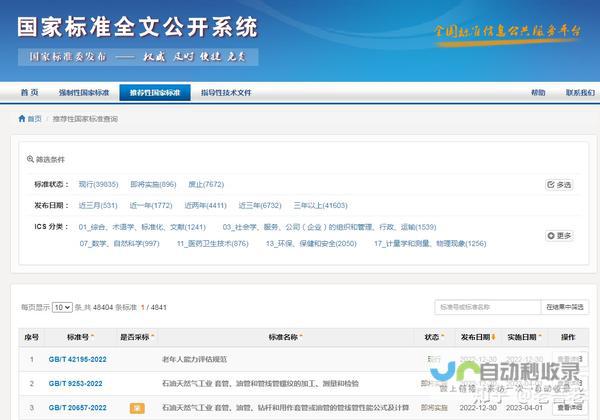Enable 多选 multi-select mode
The image size is (600, 420).
(559, 185)
